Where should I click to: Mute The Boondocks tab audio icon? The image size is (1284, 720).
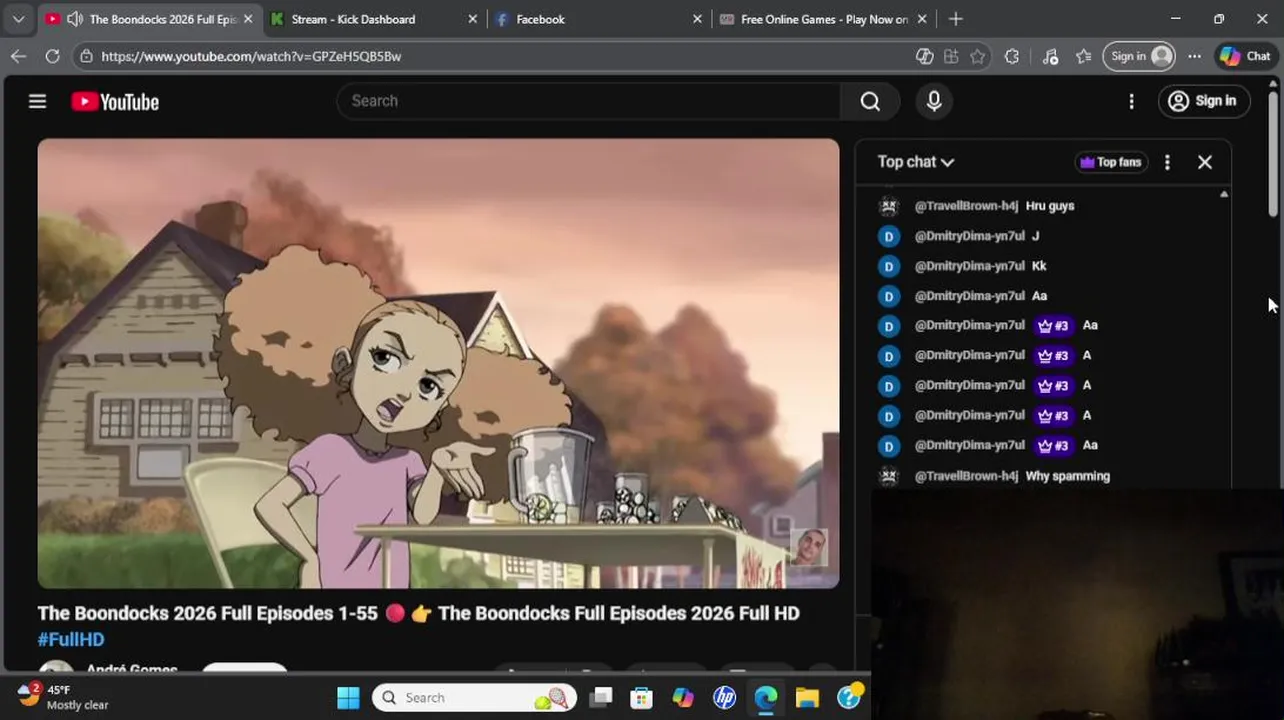click(x=74, y=19)
